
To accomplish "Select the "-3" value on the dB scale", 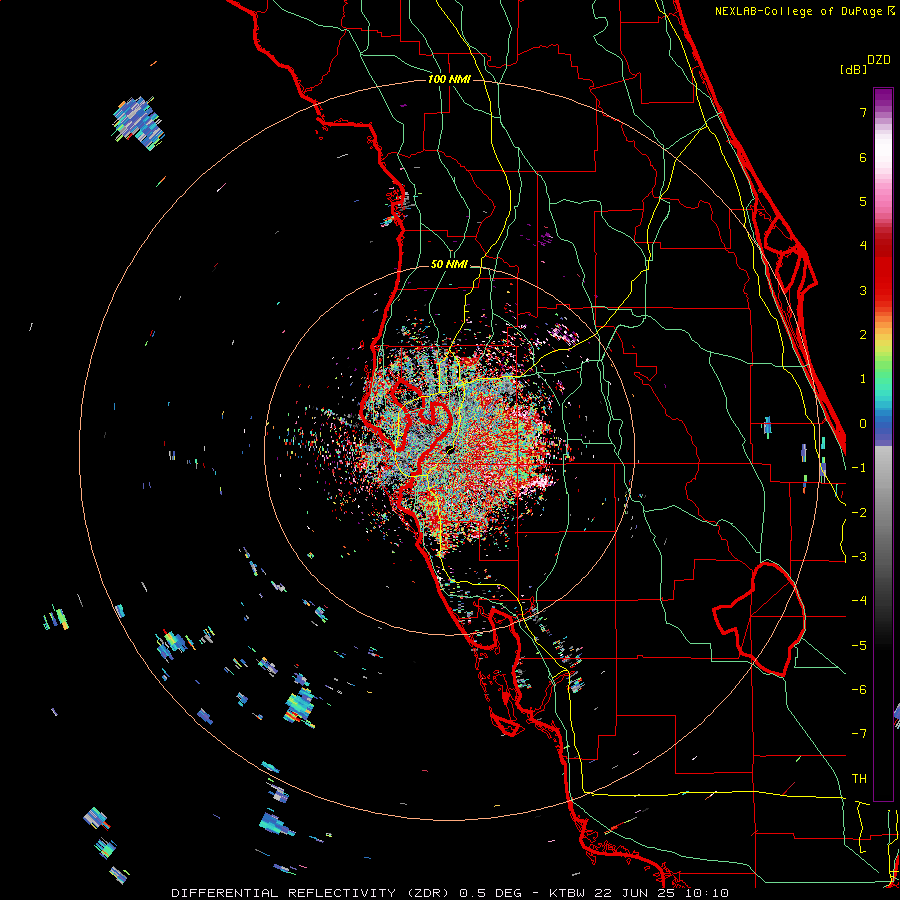I will pyautogui.click(x=859, y=557).
